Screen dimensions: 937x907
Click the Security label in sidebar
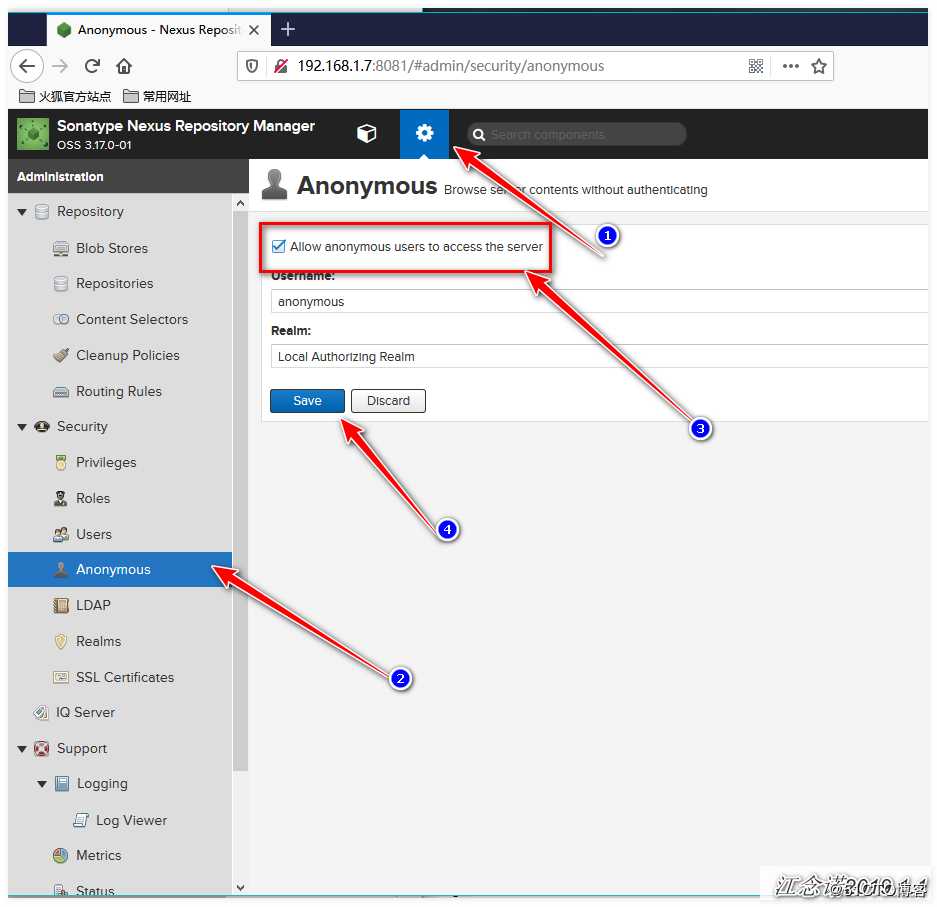pyautogui.click(x=82, y=427)
